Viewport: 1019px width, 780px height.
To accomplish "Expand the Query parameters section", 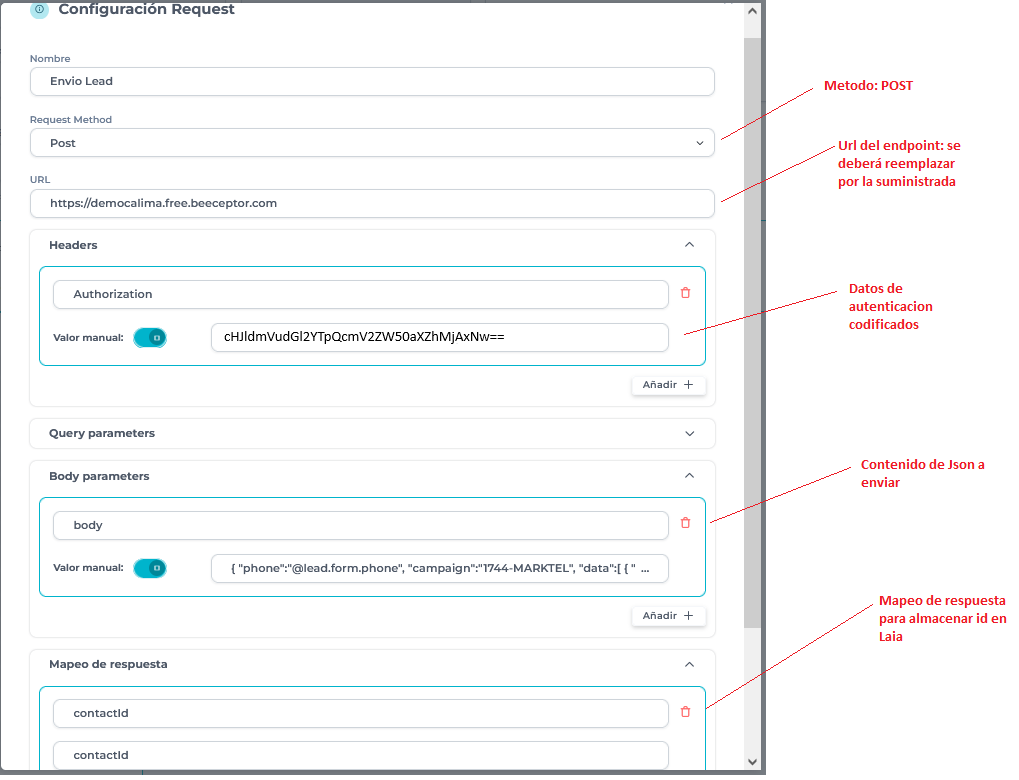I will click(689, 434).
